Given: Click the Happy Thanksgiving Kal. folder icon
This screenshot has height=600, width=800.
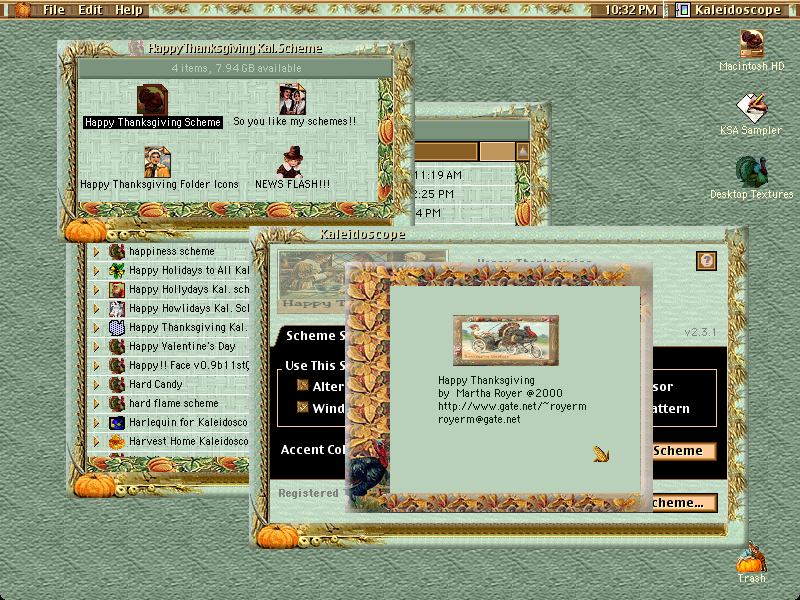Looking at the screenshot, I should [117, 328].
